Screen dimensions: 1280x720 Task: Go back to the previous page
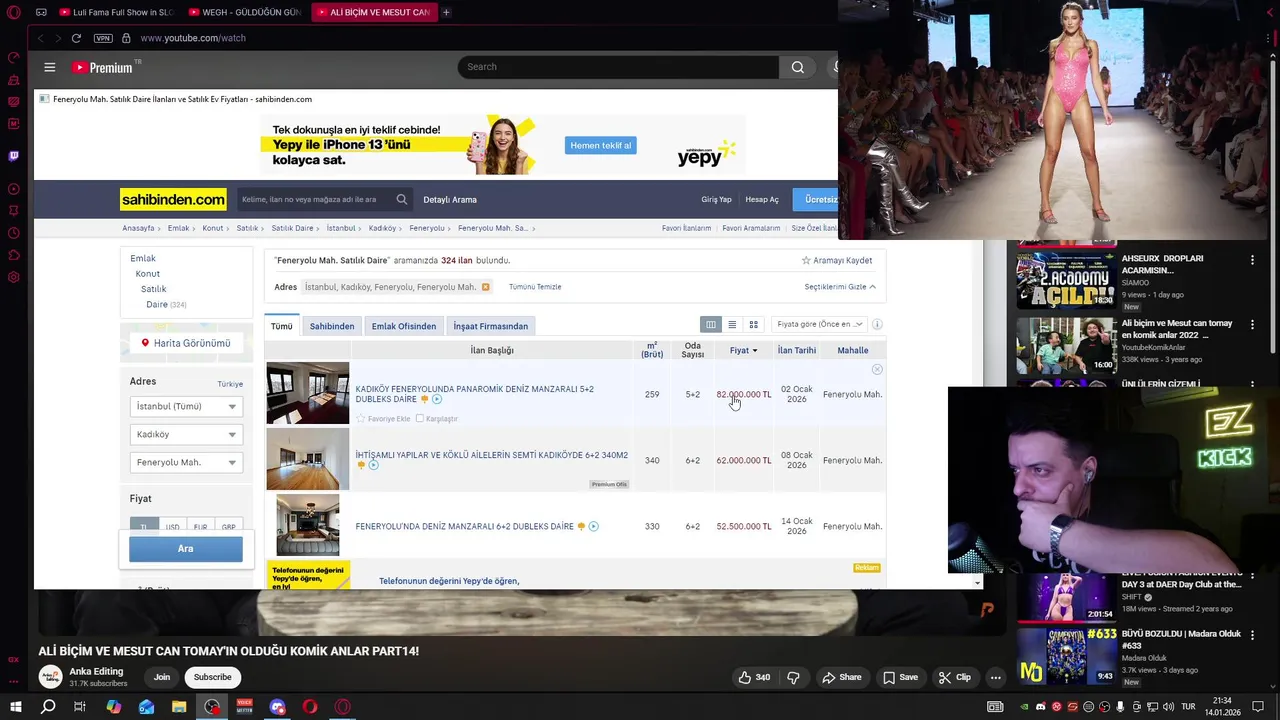point(40,38)
